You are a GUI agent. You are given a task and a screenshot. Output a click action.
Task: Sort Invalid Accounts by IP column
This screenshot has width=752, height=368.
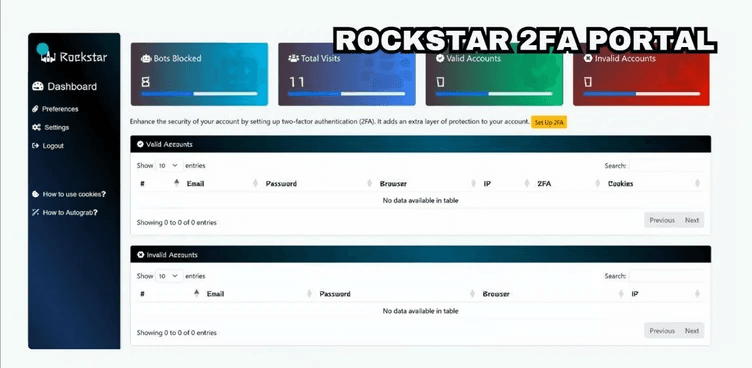coord(666,294)
